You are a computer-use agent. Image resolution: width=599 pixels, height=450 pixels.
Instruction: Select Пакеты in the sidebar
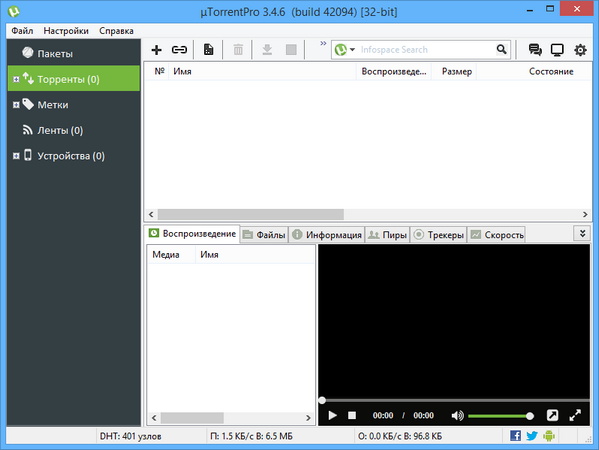coord(74,53)
